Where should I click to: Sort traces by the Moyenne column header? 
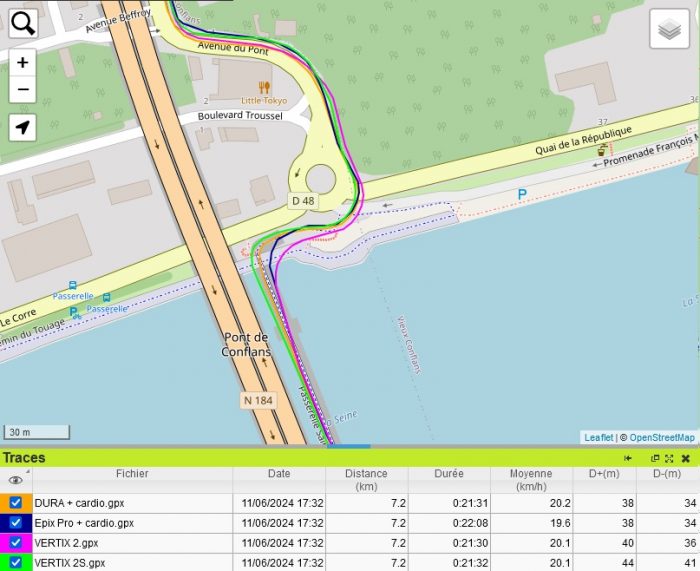coord(531,480)
